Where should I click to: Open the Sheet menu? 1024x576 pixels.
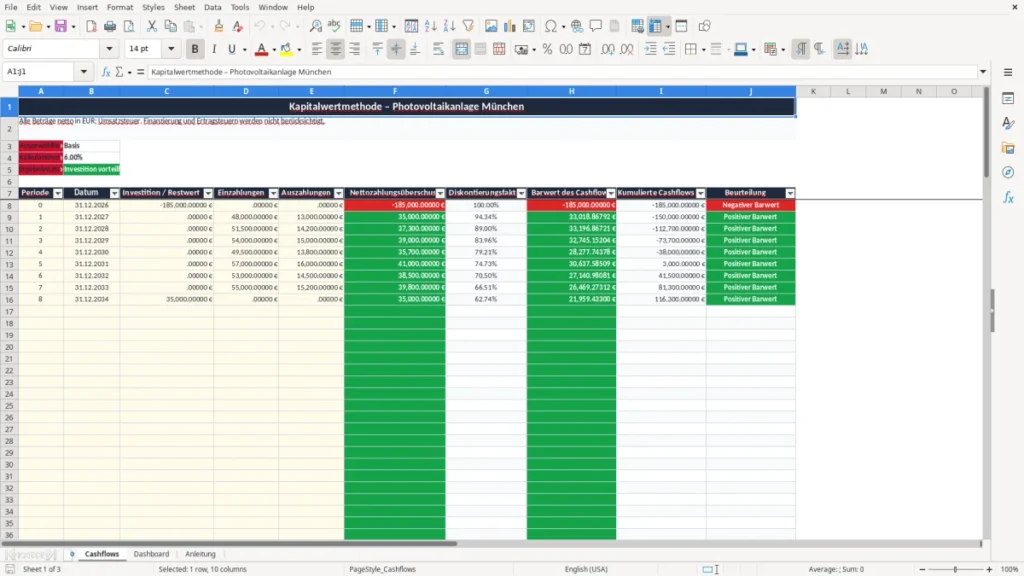pyautogui.click(x=184, y=7)
